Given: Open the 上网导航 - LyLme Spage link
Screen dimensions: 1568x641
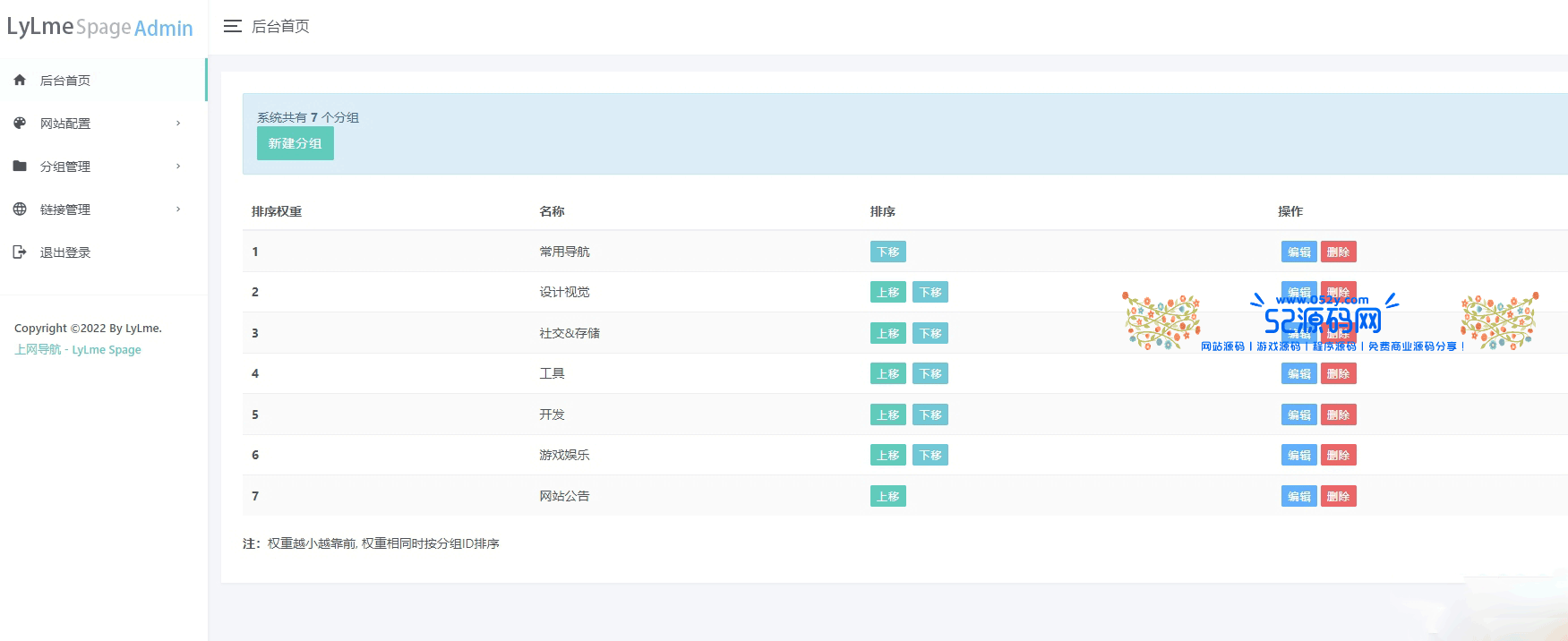Looking at the screenshot, I should pos(78,350).
